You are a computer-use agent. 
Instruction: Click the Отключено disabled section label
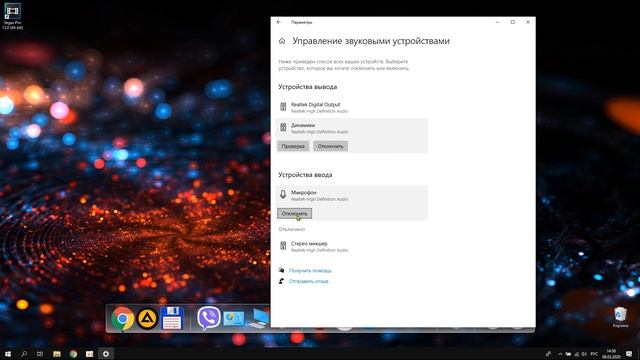pyautogui.click(x=291, y=229)
